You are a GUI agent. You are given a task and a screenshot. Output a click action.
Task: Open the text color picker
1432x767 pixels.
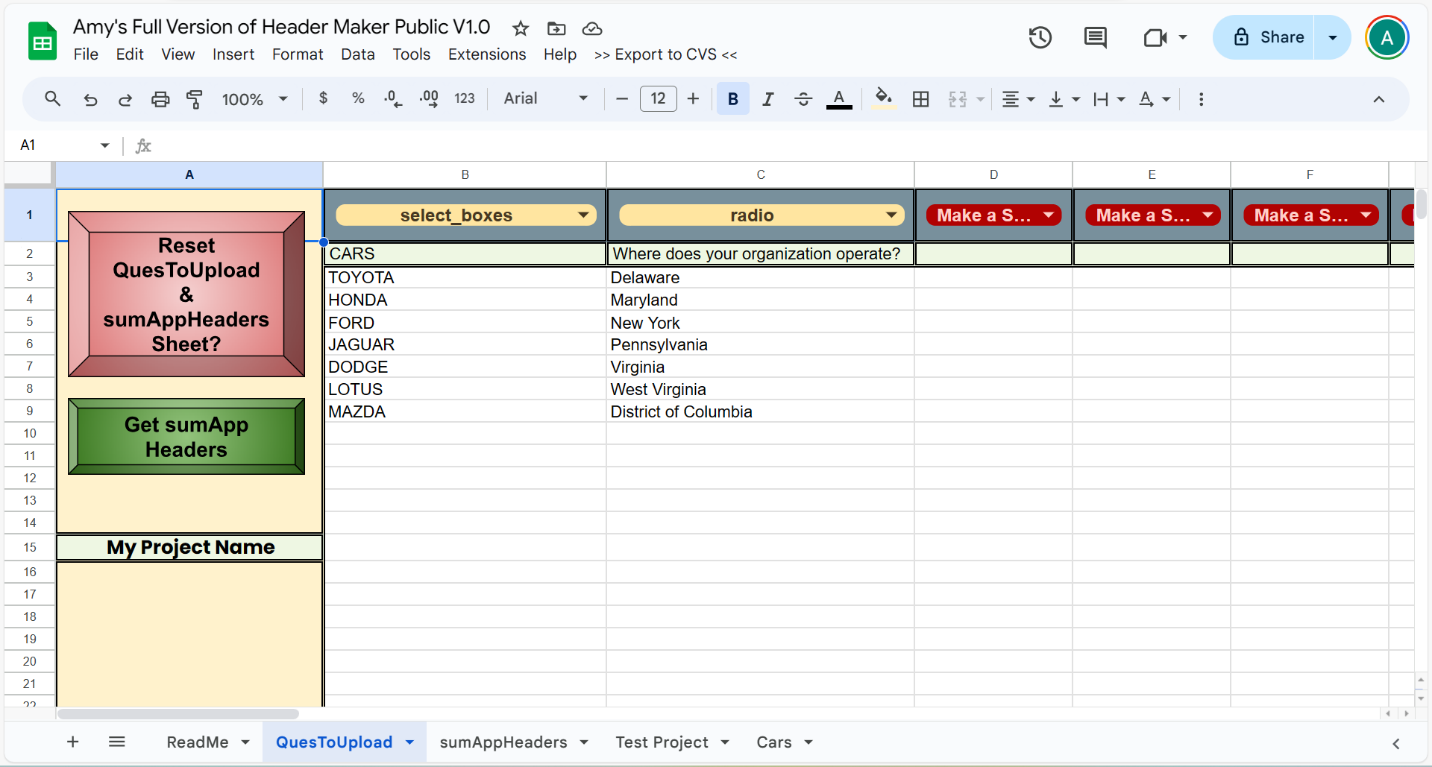click(x=839, y=99)
